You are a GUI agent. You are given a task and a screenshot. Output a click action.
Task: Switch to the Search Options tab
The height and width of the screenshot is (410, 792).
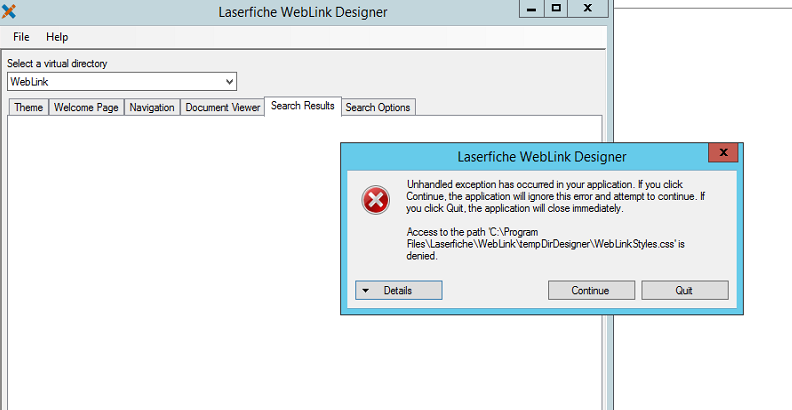coord(378,107)
